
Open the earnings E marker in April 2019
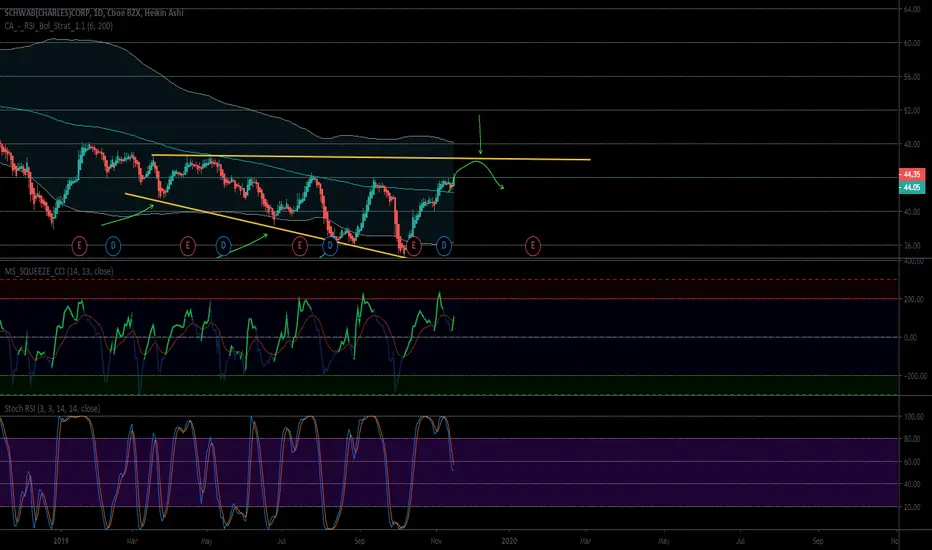pyautogui.click(x=188, y=245)
